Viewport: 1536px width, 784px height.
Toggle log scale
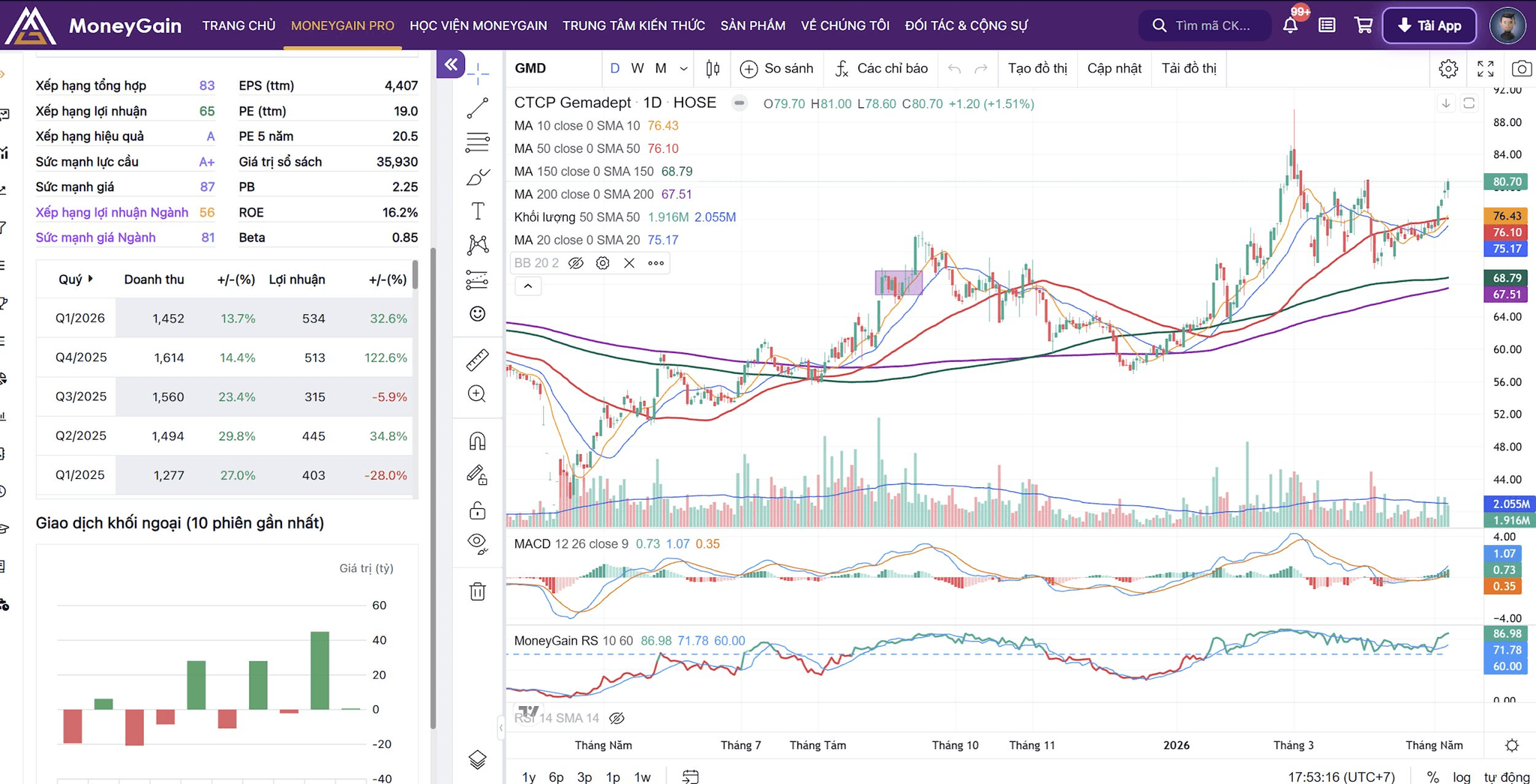pos(1462,777)
